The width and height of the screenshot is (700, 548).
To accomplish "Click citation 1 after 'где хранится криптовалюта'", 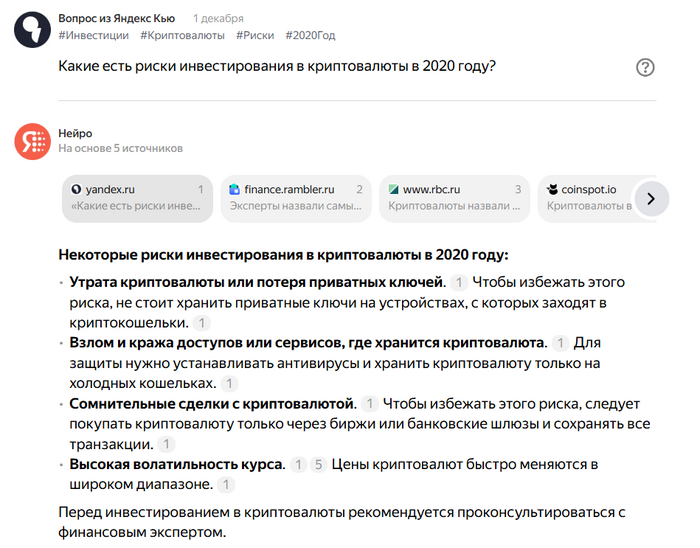I will (x=560, y=343).
